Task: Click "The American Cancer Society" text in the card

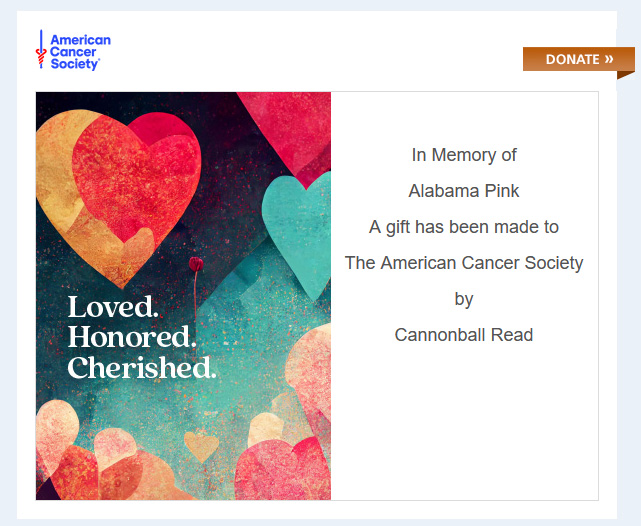Action: coord(464,263)
